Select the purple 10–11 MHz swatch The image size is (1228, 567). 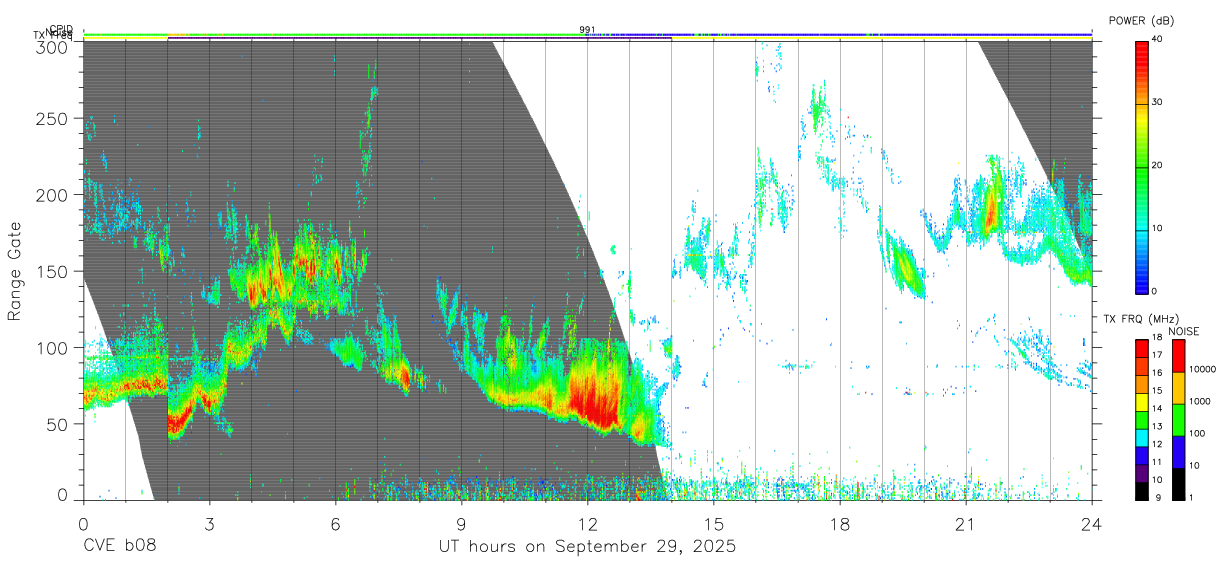click(x=1142, y=472)
